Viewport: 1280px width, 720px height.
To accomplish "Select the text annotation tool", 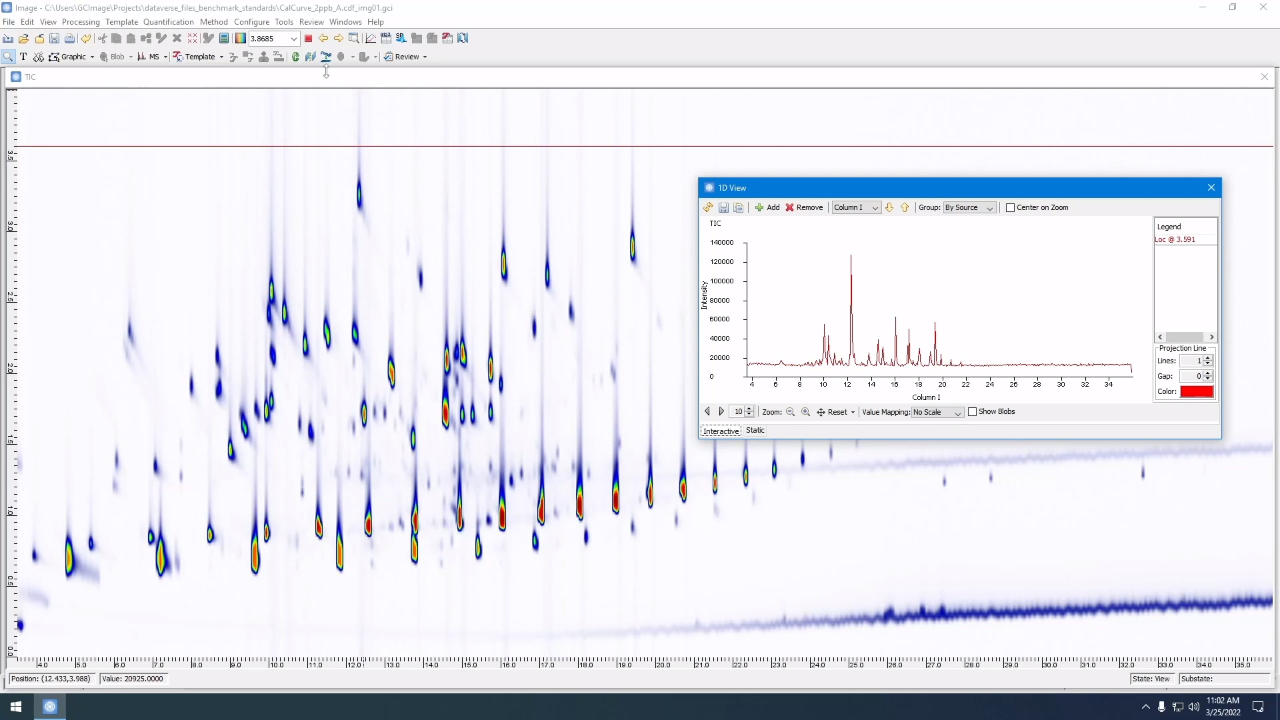I will tap(24, 57).
